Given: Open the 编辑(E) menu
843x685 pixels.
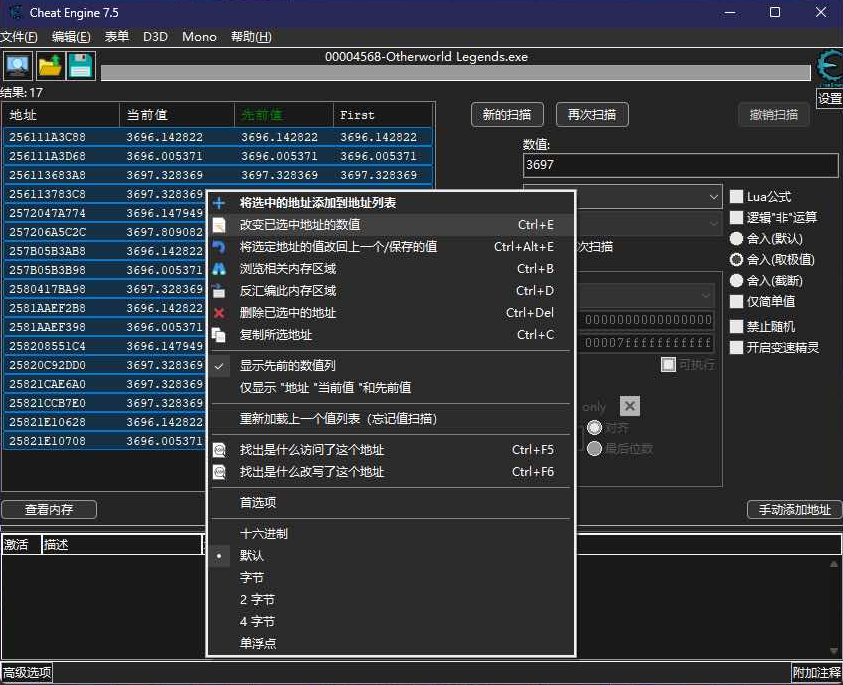Looking at the screenshot, I should (x=71, y=37).
